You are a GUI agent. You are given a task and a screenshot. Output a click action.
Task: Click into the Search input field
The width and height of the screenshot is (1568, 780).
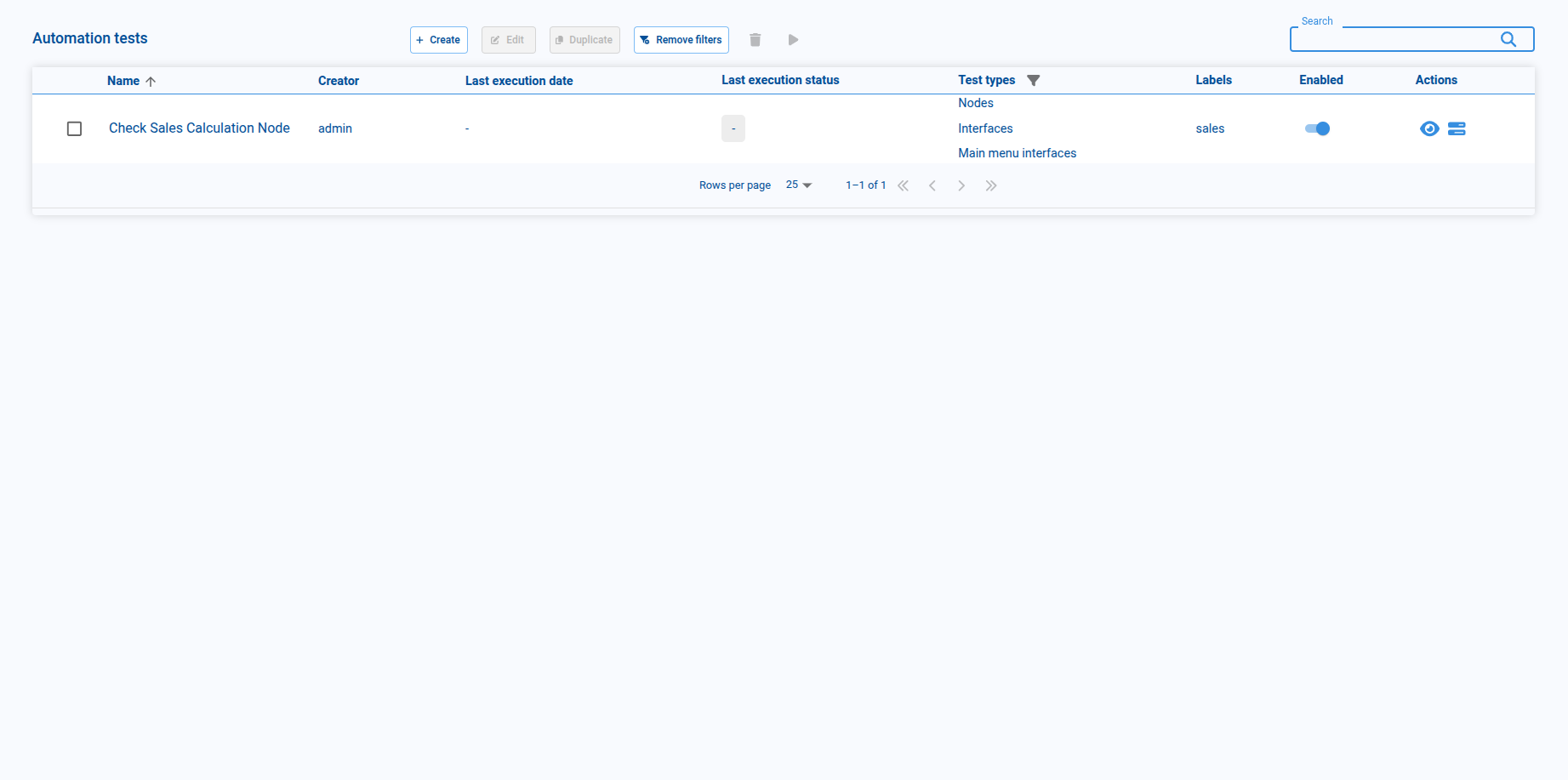(1395, 40)
